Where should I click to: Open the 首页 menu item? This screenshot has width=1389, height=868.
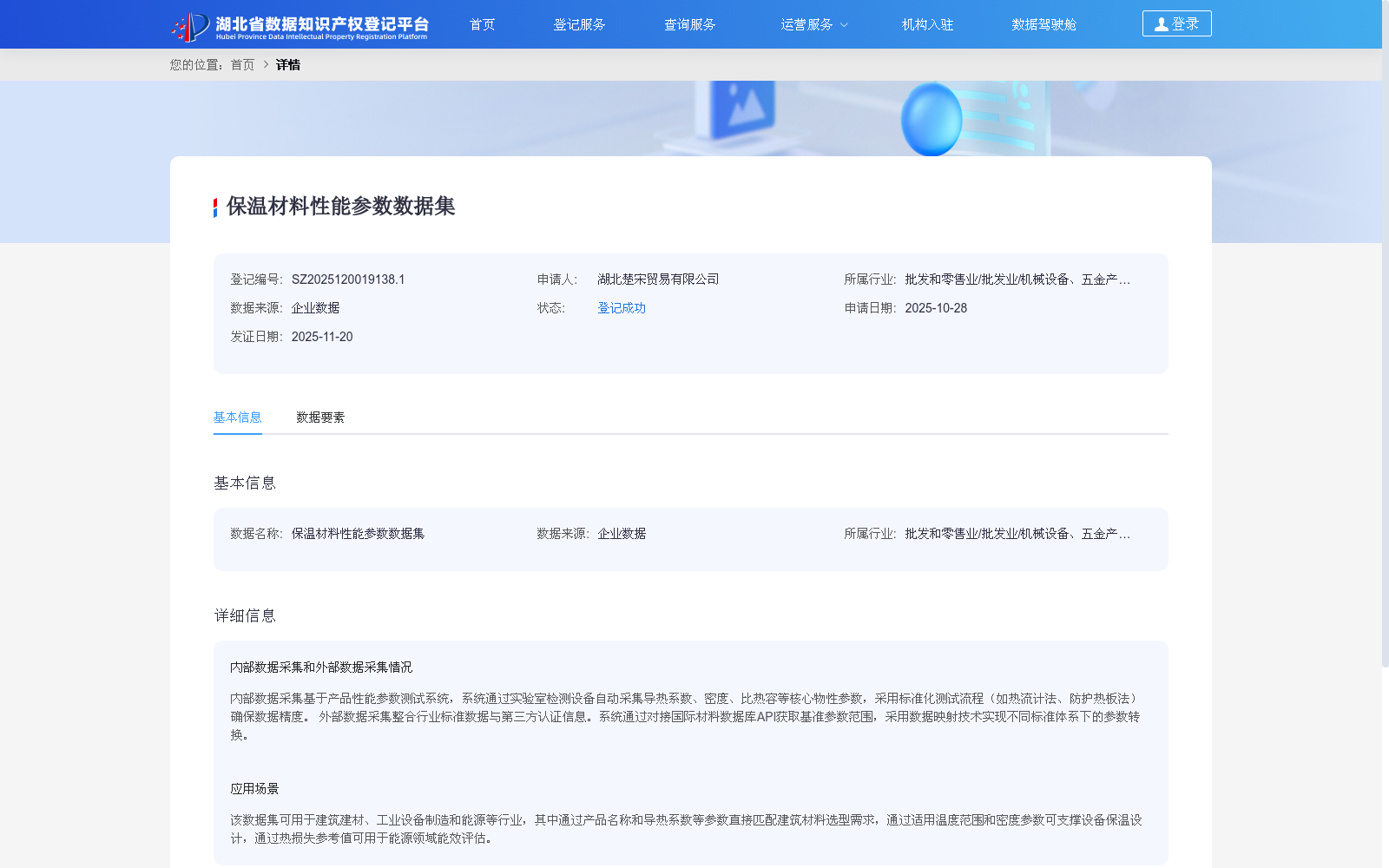483,24
